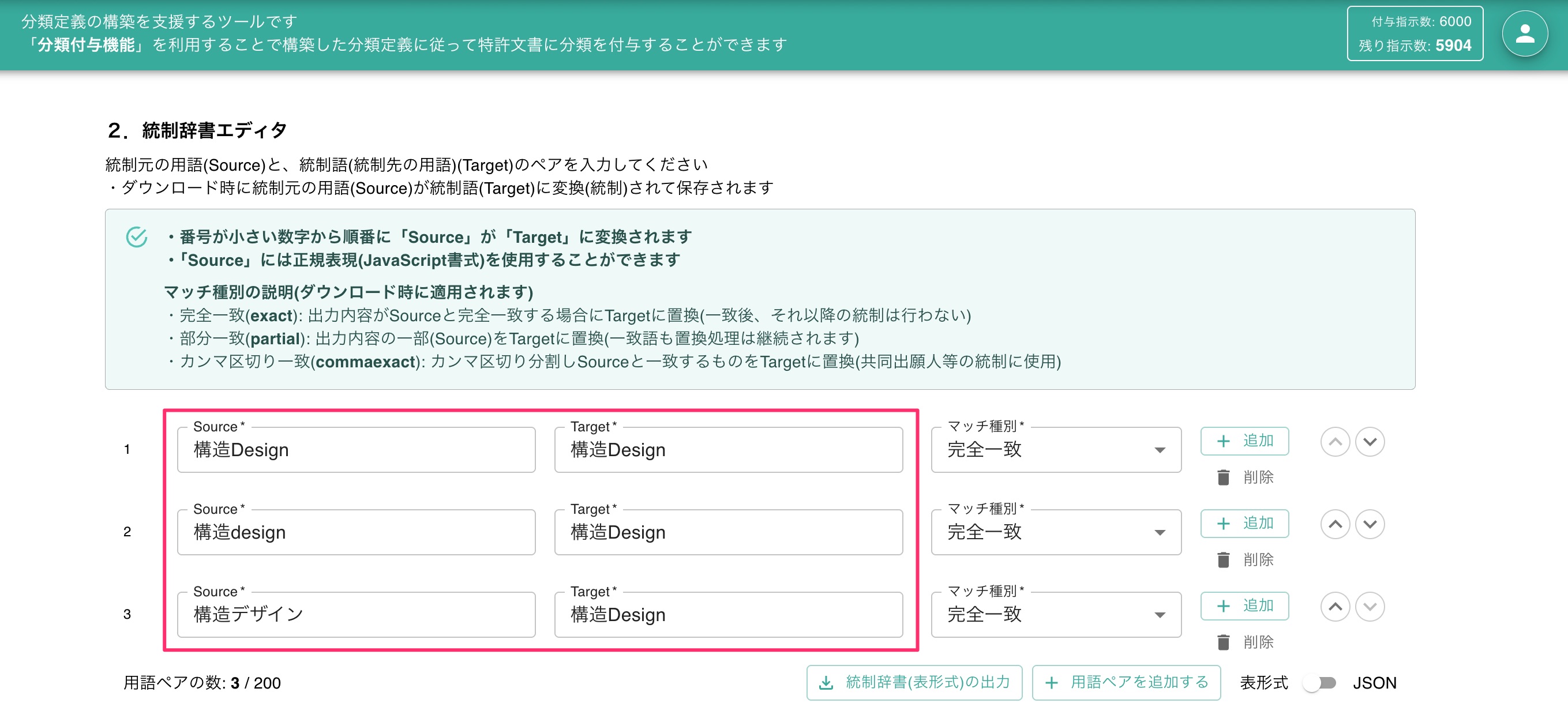Viewport: 1568px width, 722px height.
Task: Open the user account avatar icon
Action: tap(1524, 34)
